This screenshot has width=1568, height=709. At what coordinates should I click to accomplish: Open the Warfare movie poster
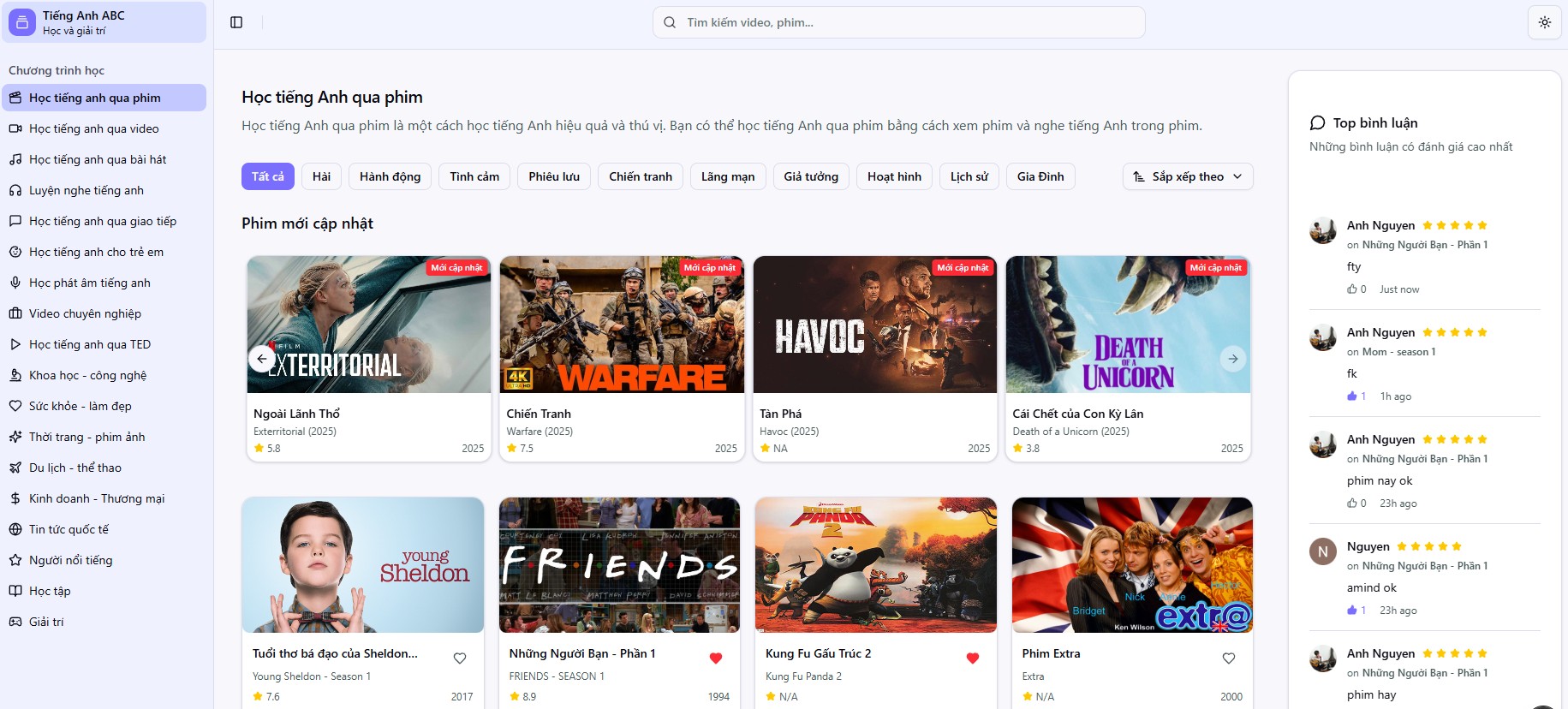pos(622,325)
